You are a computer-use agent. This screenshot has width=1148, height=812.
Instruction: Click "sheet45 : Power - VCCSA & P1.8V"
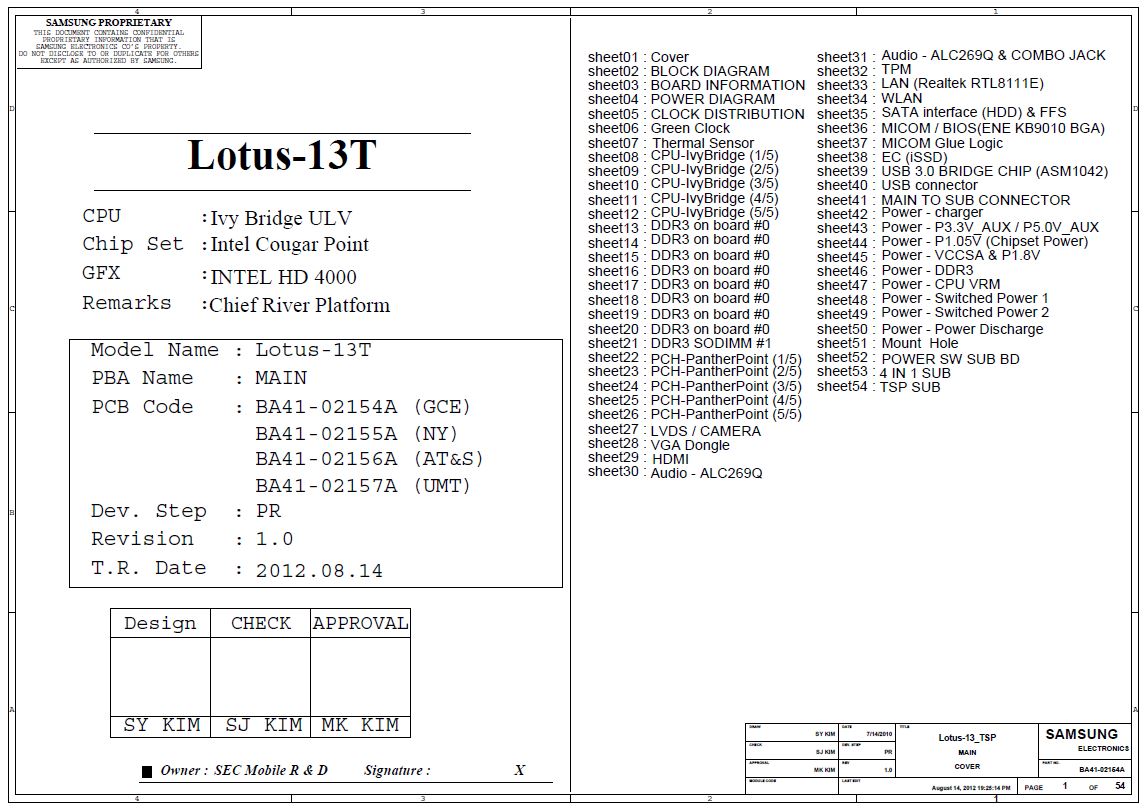[928, 256]
